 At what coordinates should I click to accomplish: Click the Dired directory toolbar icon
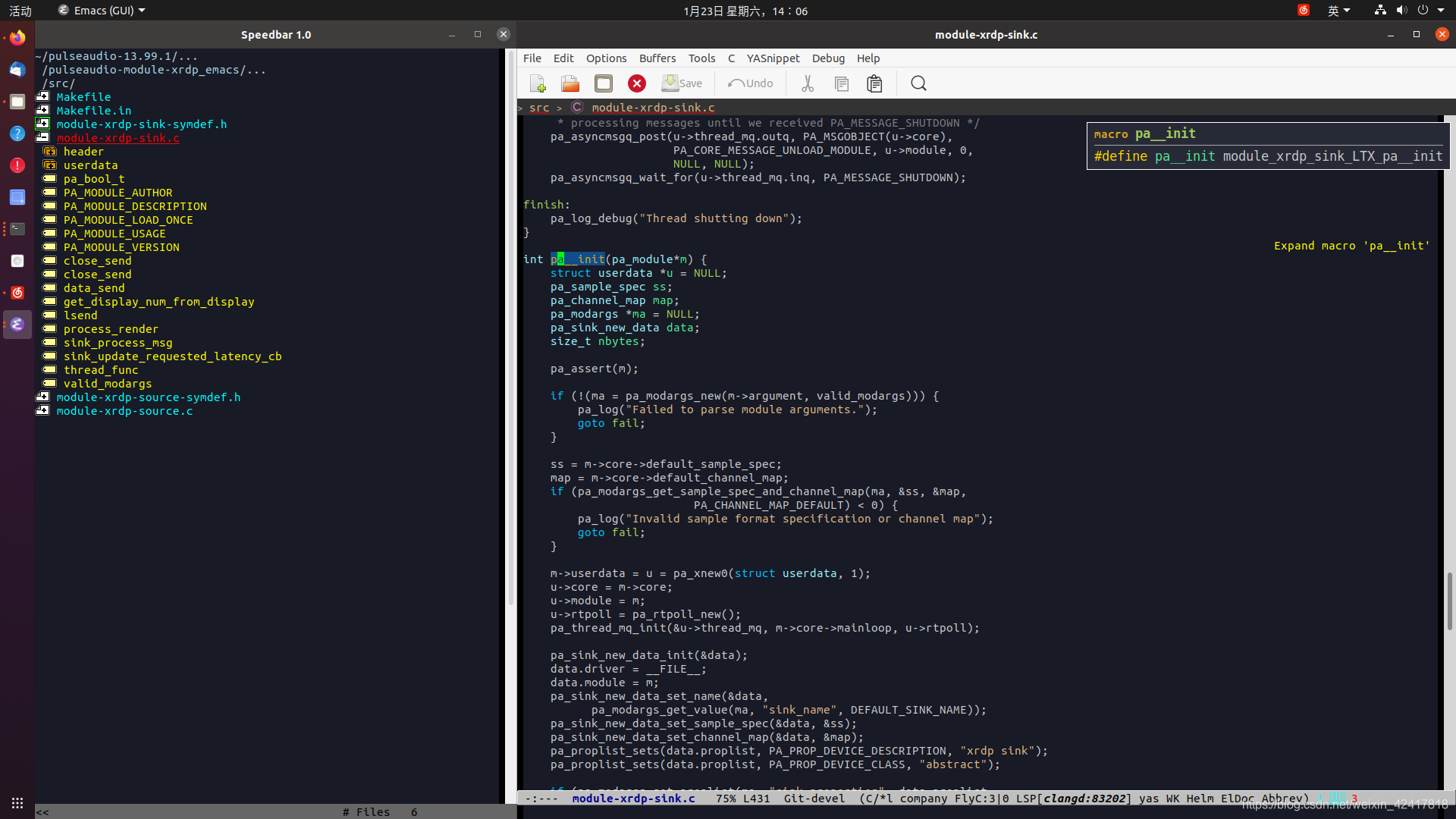pos(604,83)
